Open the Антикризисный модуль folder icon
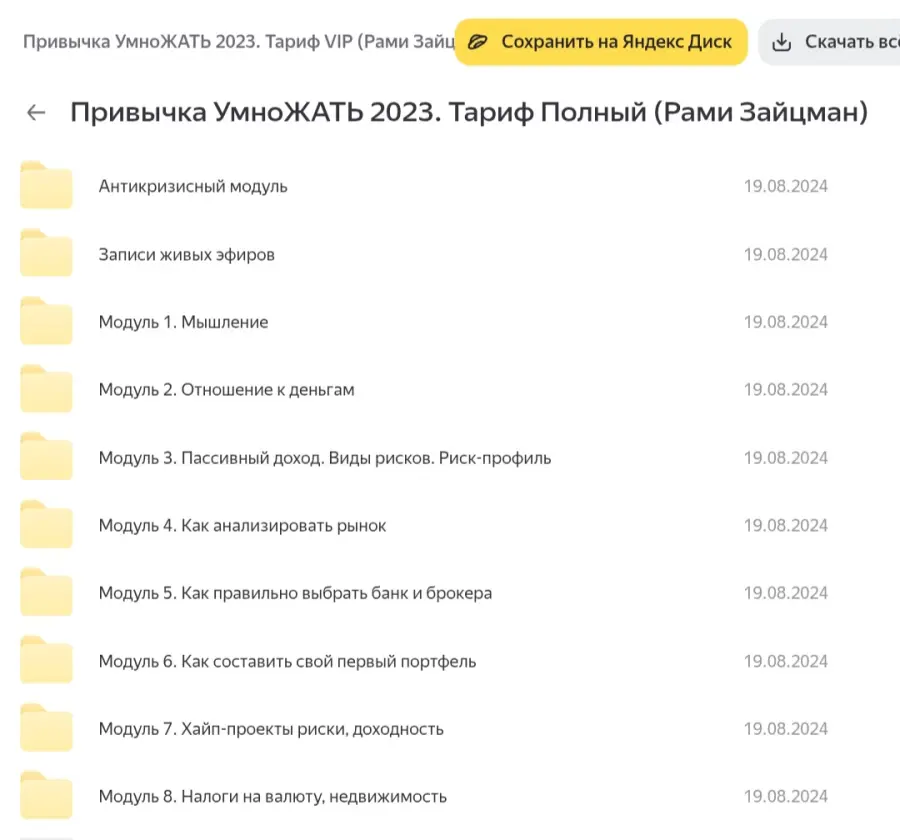This screenshot has width=900, height=840. (46, 186)
